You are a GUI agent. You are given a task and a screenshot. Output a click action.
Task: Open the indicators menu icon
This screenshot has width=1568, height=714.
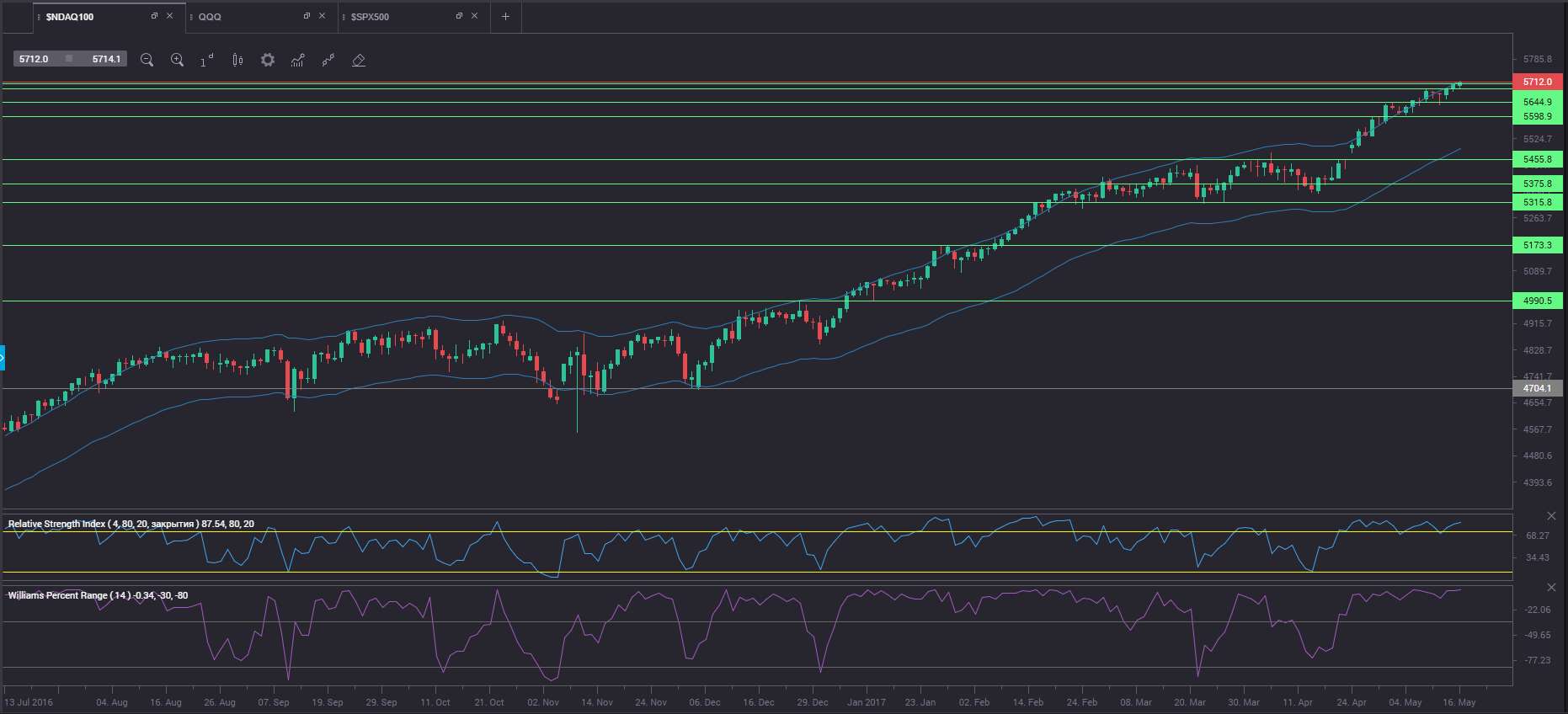pyautogui.click(x=298, y=60)
